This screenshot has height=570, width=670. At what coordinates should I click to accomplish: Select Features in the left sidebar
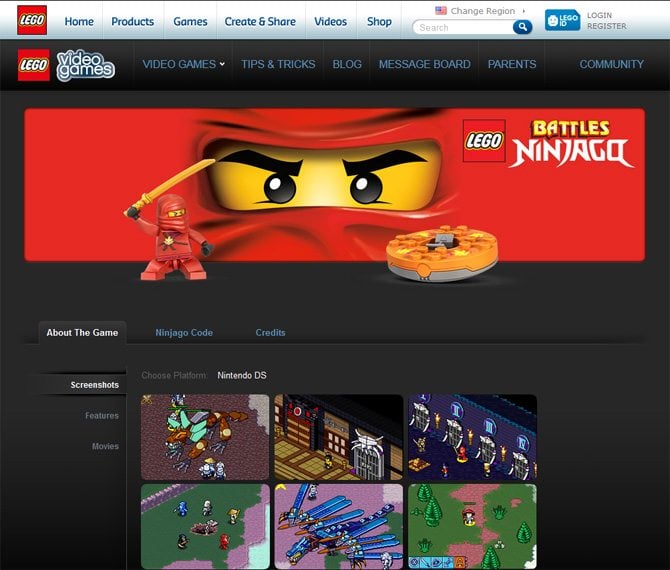(x=102, y=415)
